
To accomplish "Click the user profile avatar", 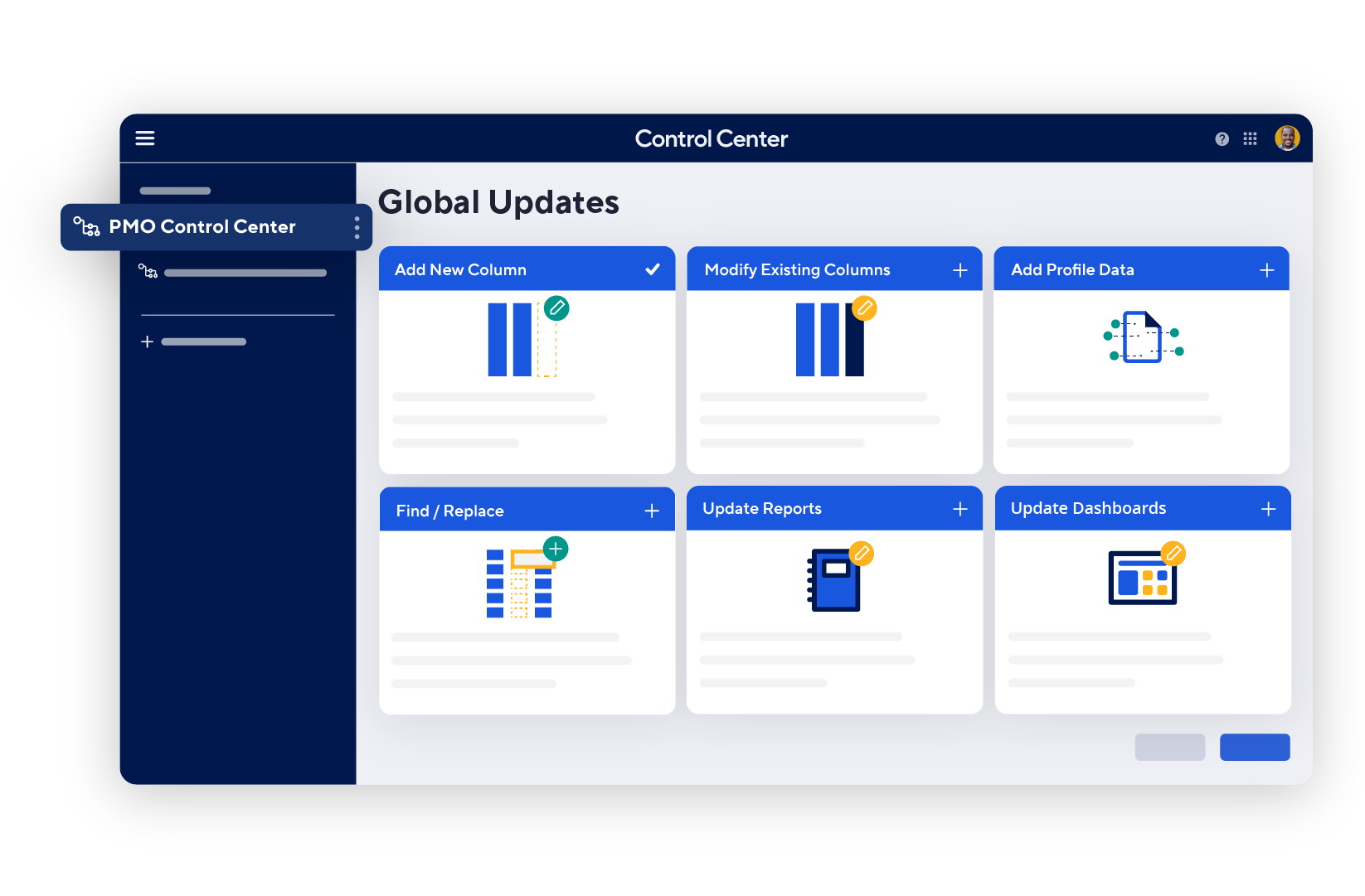I will coord(1286,138).
